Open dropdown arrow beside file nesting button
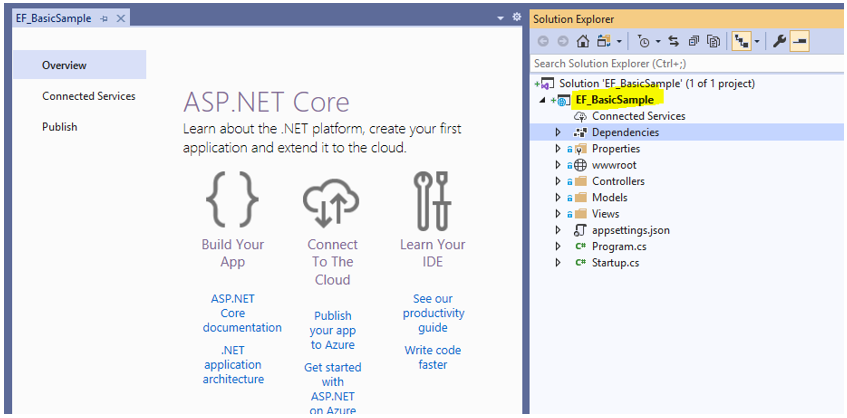The image size is (847, 418). click(x=757, y=42)
